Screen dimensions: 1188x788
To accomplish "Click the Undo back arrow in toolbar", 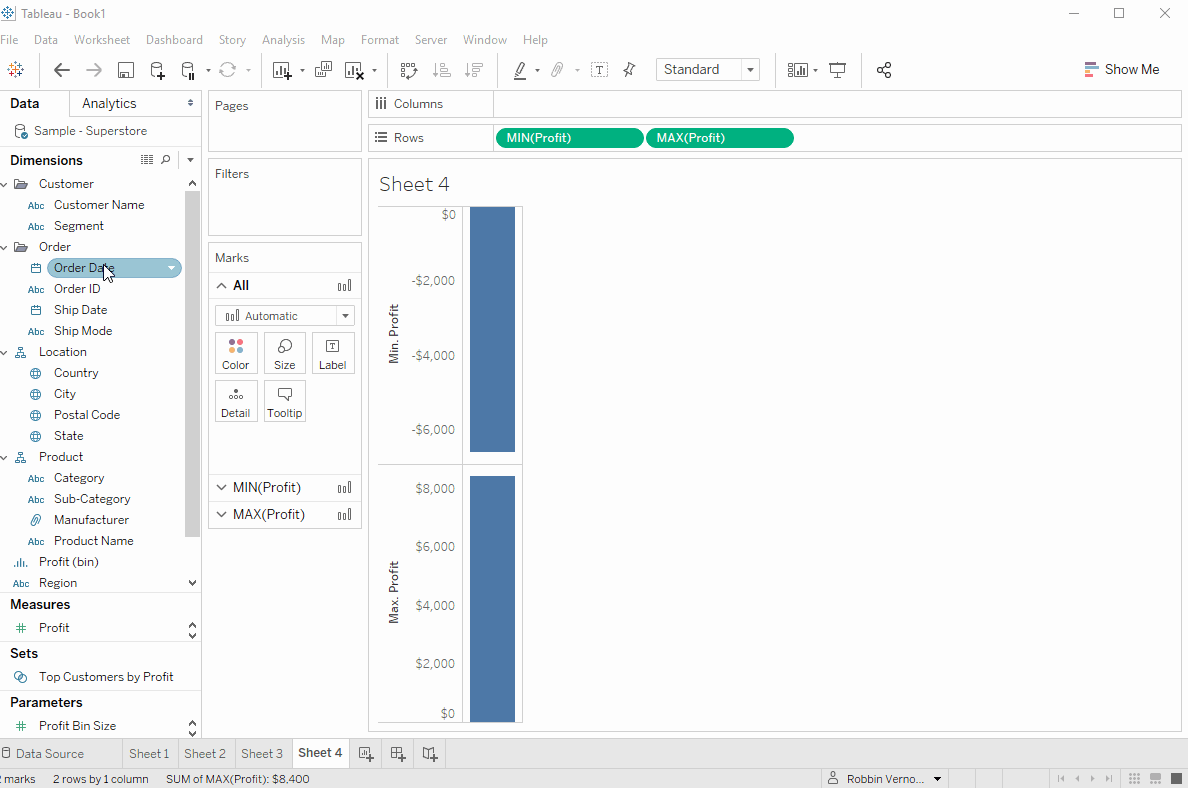I will coord(62,70).
